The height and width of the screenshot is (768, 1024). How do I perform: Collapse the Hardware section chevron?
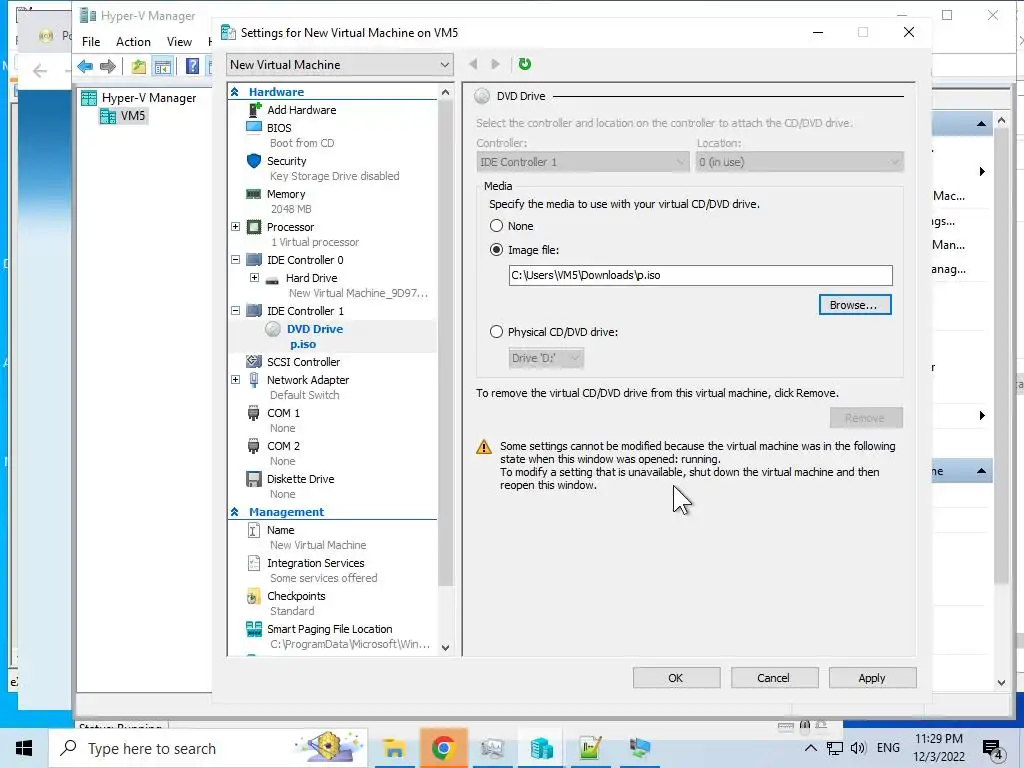pos(235,92)
